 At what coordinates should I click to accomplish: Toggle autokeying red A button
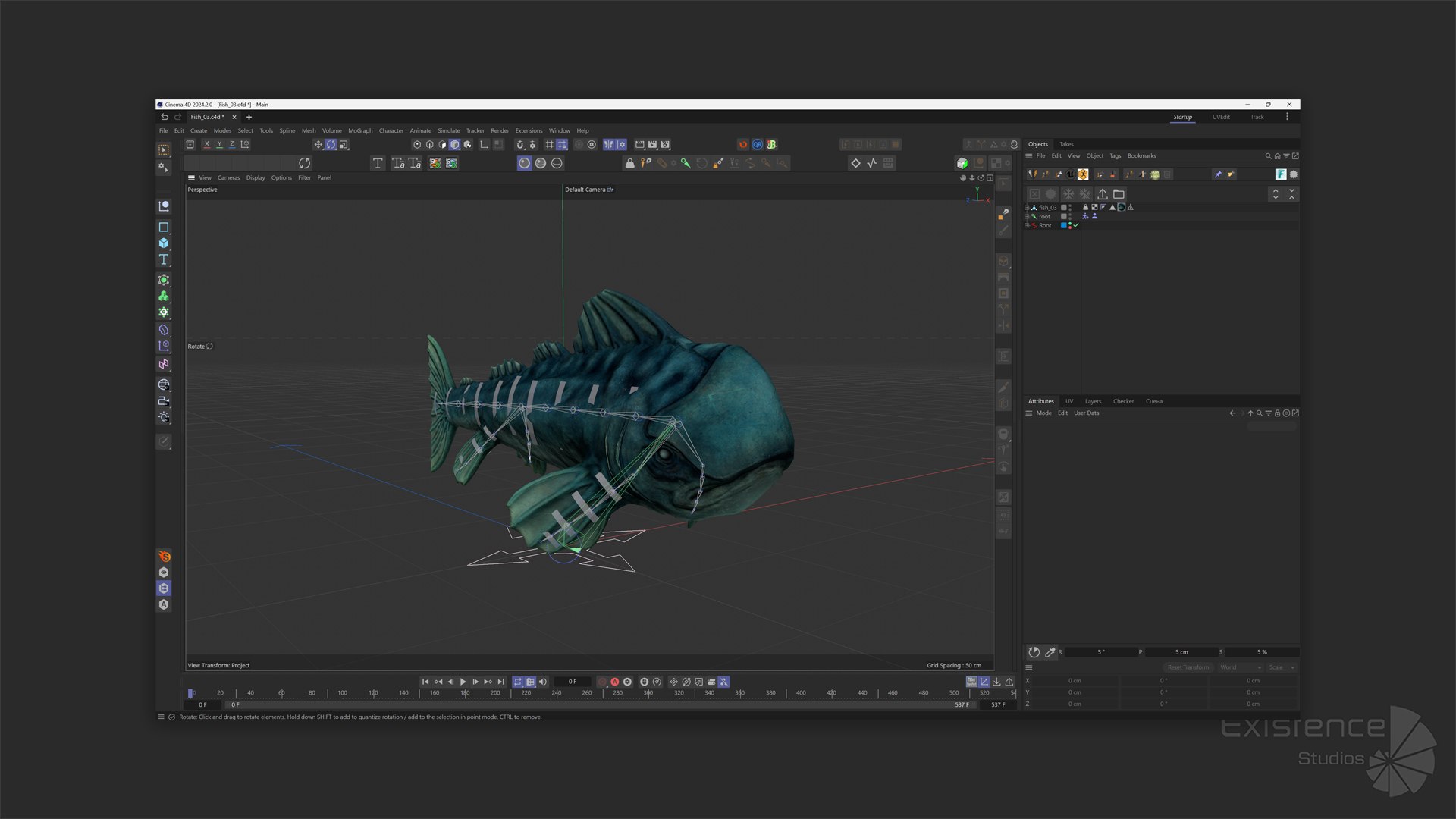pyautogui.click(x=615, y=682)
